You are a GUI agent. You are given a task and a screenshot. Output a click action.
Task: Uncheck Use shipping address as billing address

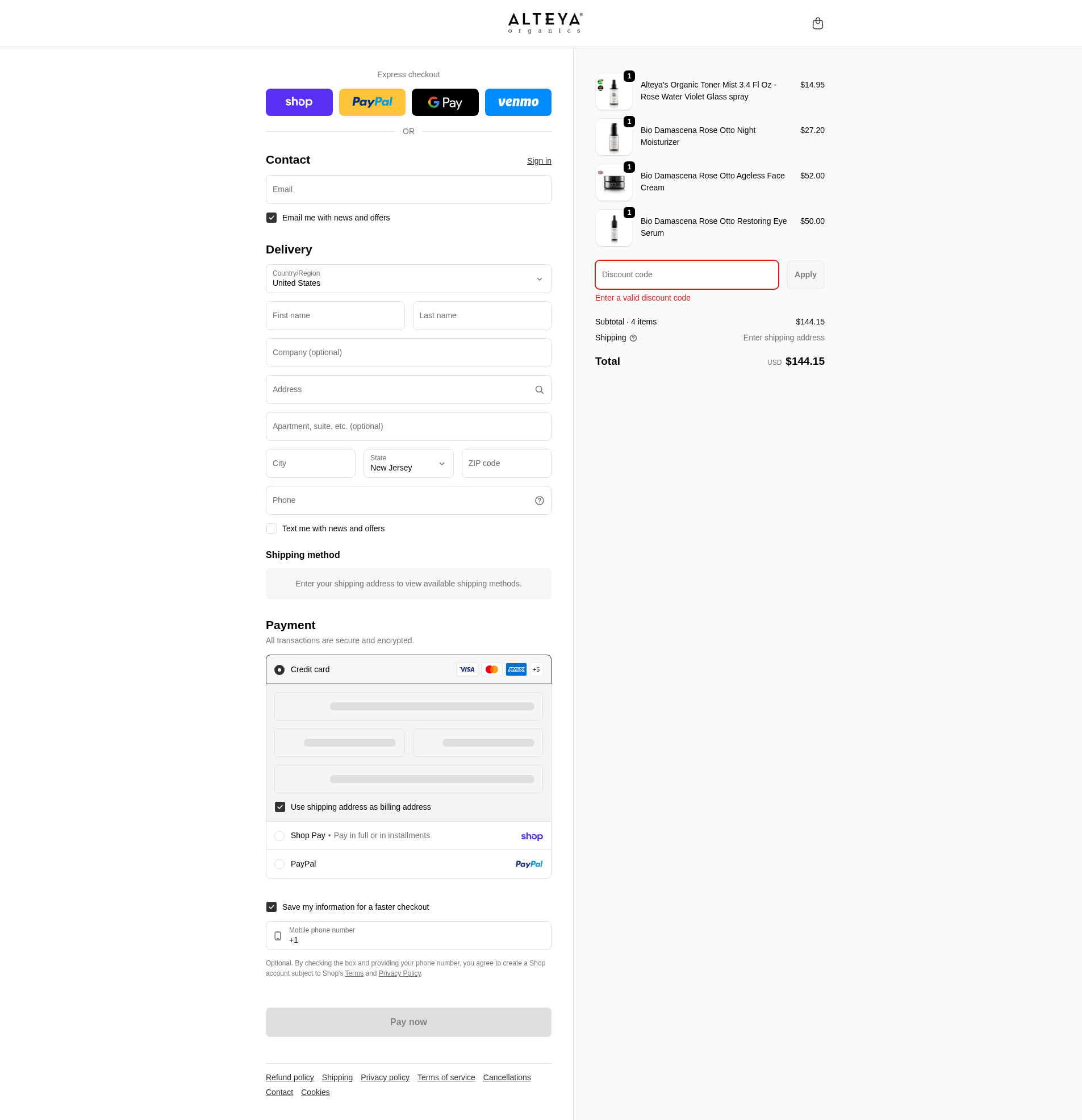point(279,806)
